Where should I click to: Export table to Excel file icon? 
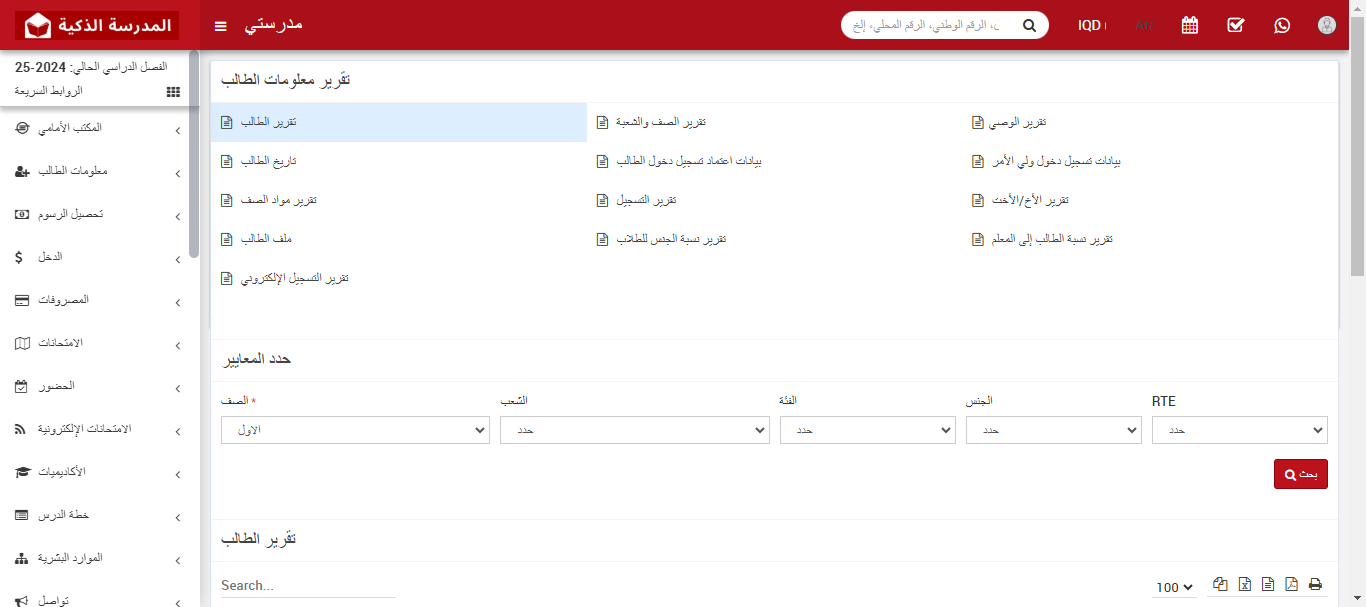(1244, 585)
